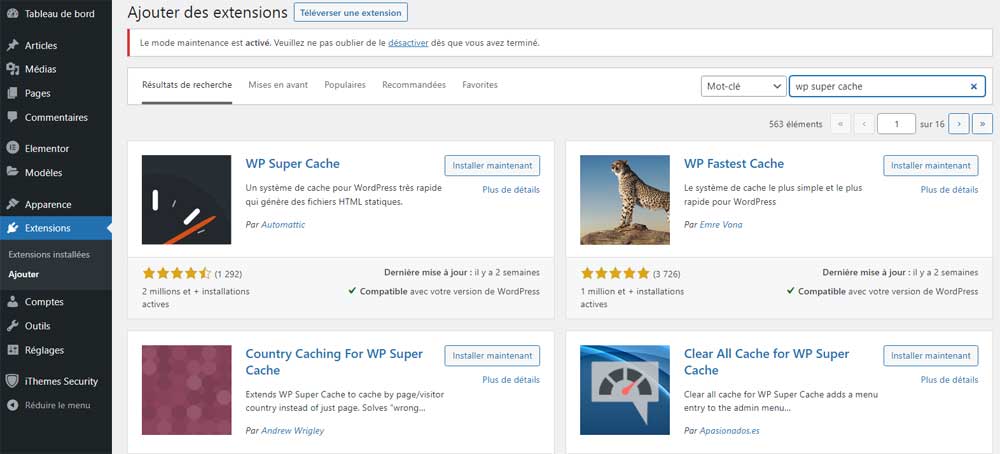
Task: Click the WP Super Cache star rating
Action: [176, 274]
